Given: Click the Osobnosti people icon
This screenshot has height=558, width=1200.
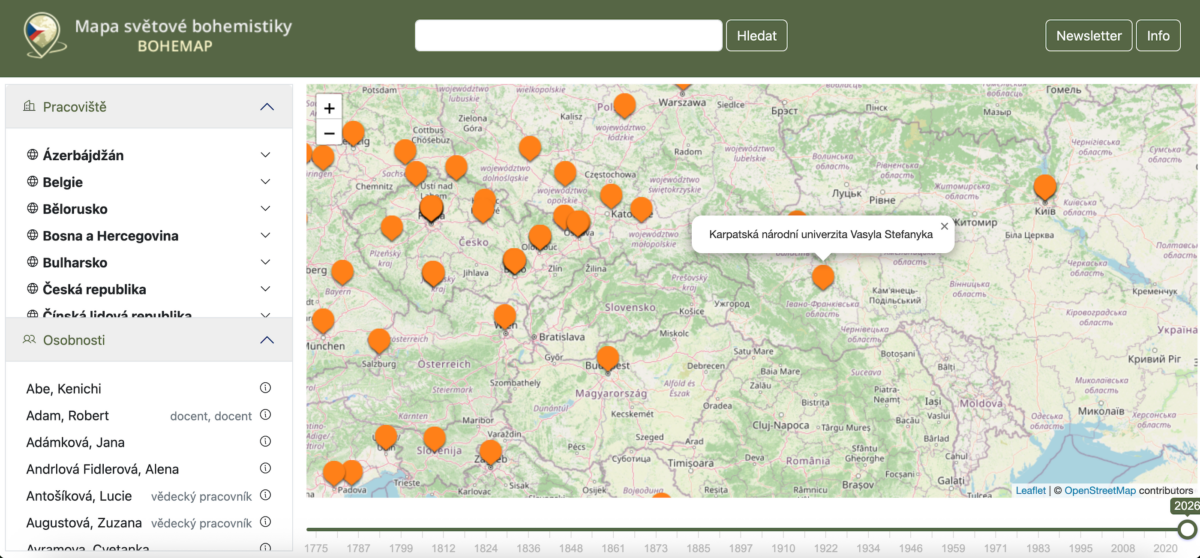Looking at the screenshot, I should [x=29, y=340].
